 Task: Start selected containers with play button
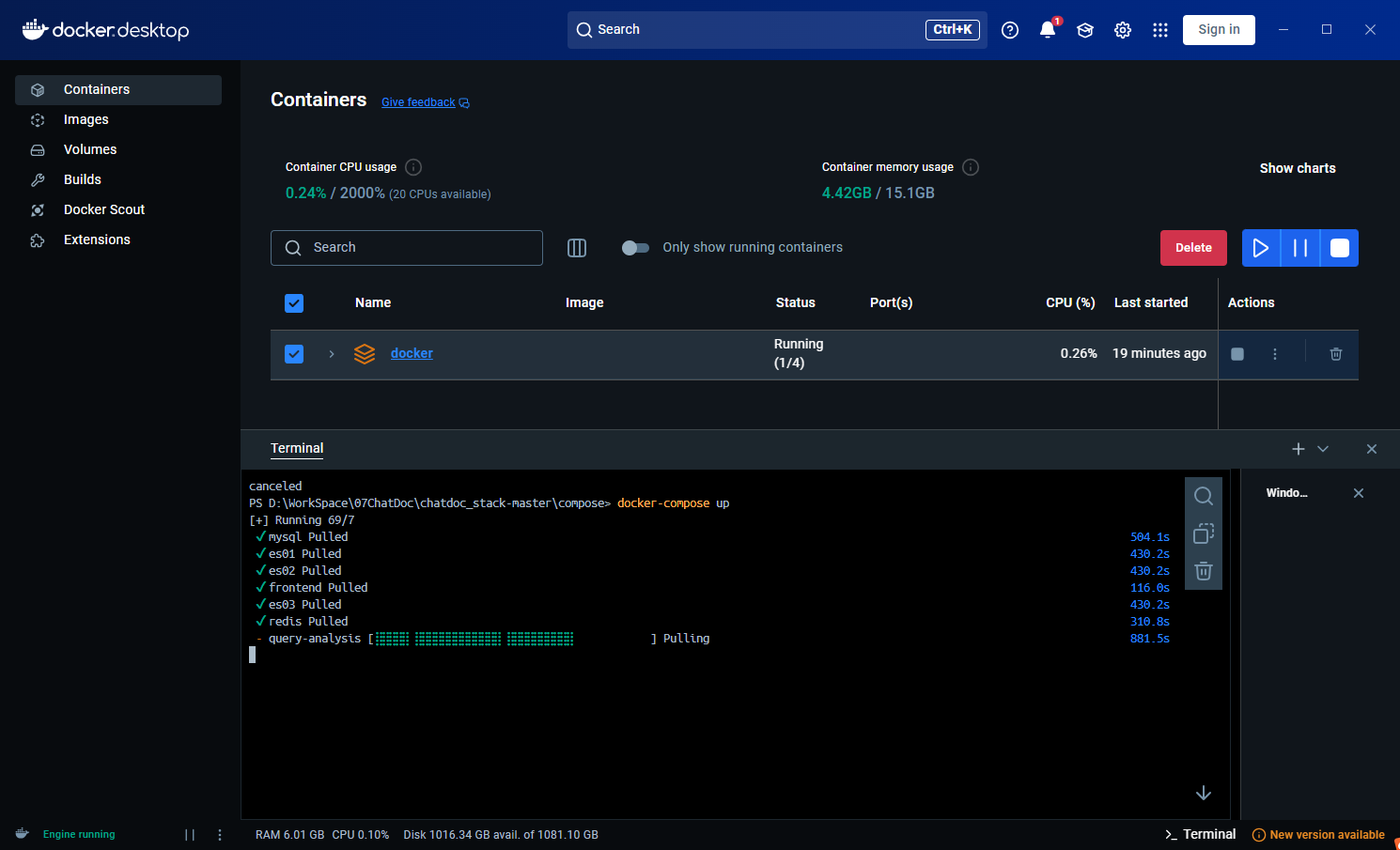coord(1261,248)
